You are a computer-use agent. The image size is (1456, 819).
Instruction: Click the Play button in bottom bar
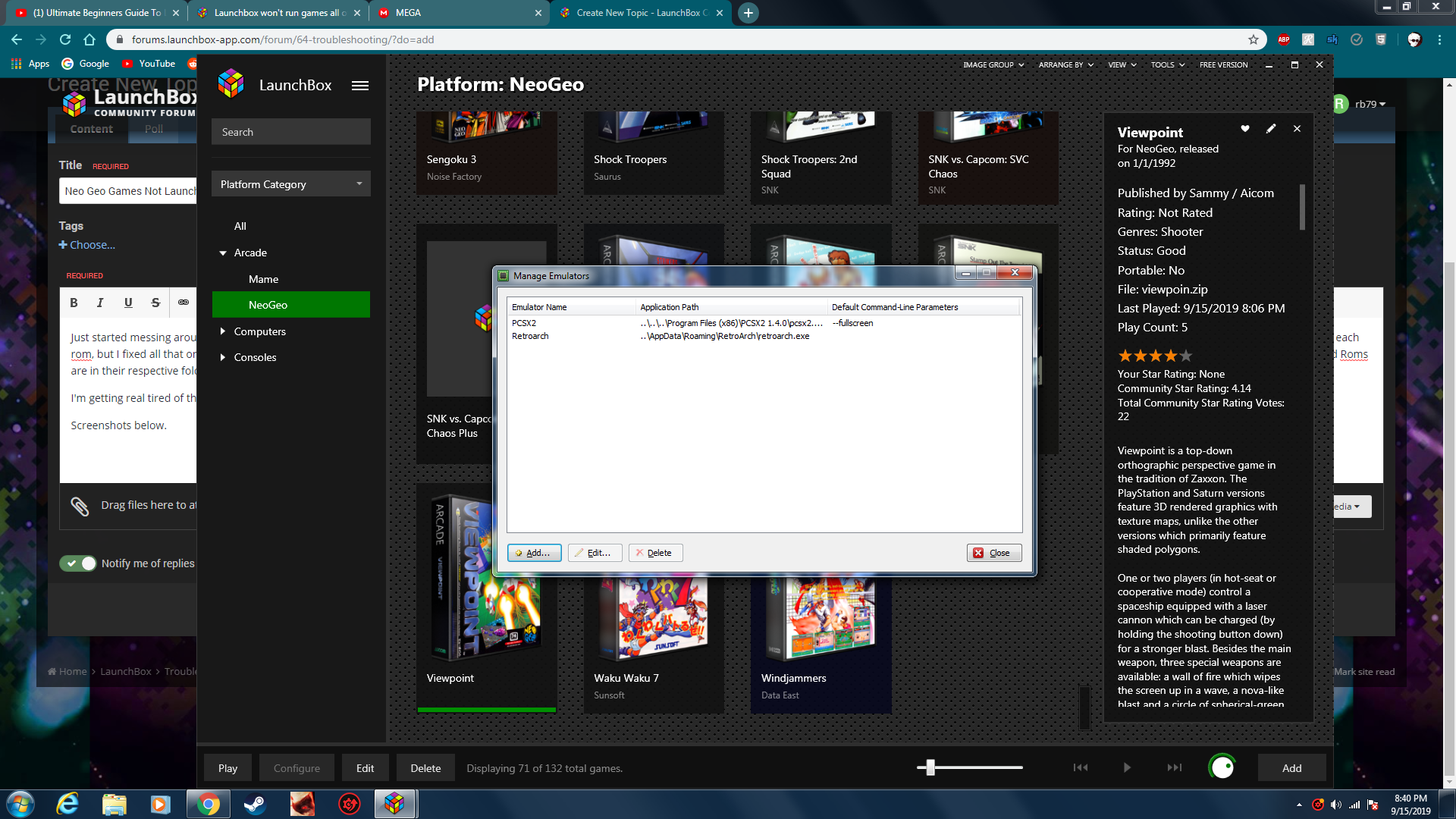click(227, 768)
